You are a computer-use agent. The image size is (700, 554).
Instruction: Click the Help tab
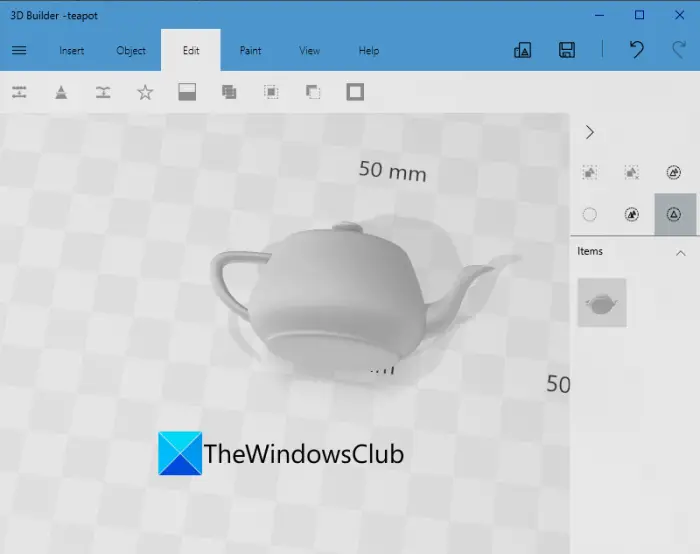tap(369, 50)
